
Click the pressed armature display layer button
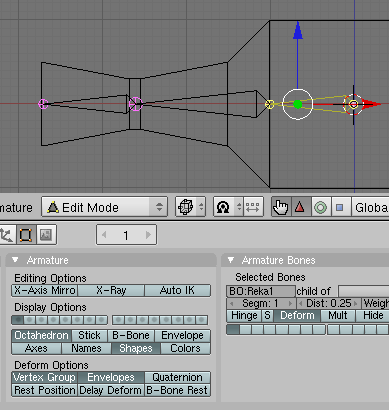click(x=18, y=320)
